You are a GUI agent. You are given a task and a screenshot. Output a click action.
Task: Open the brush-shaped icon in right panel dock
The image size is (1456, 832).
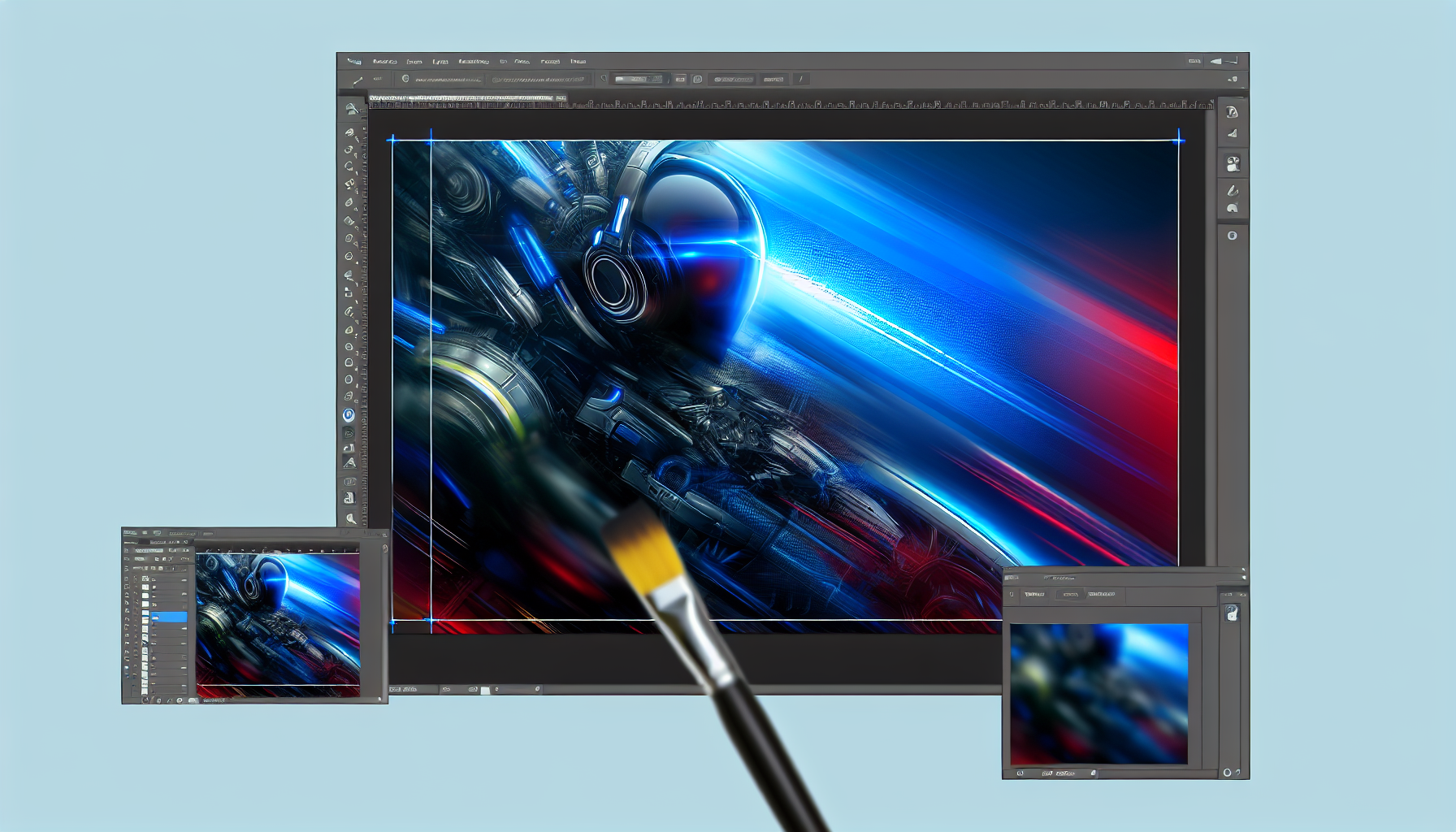pyautogui.click(x=1233, y=191)
